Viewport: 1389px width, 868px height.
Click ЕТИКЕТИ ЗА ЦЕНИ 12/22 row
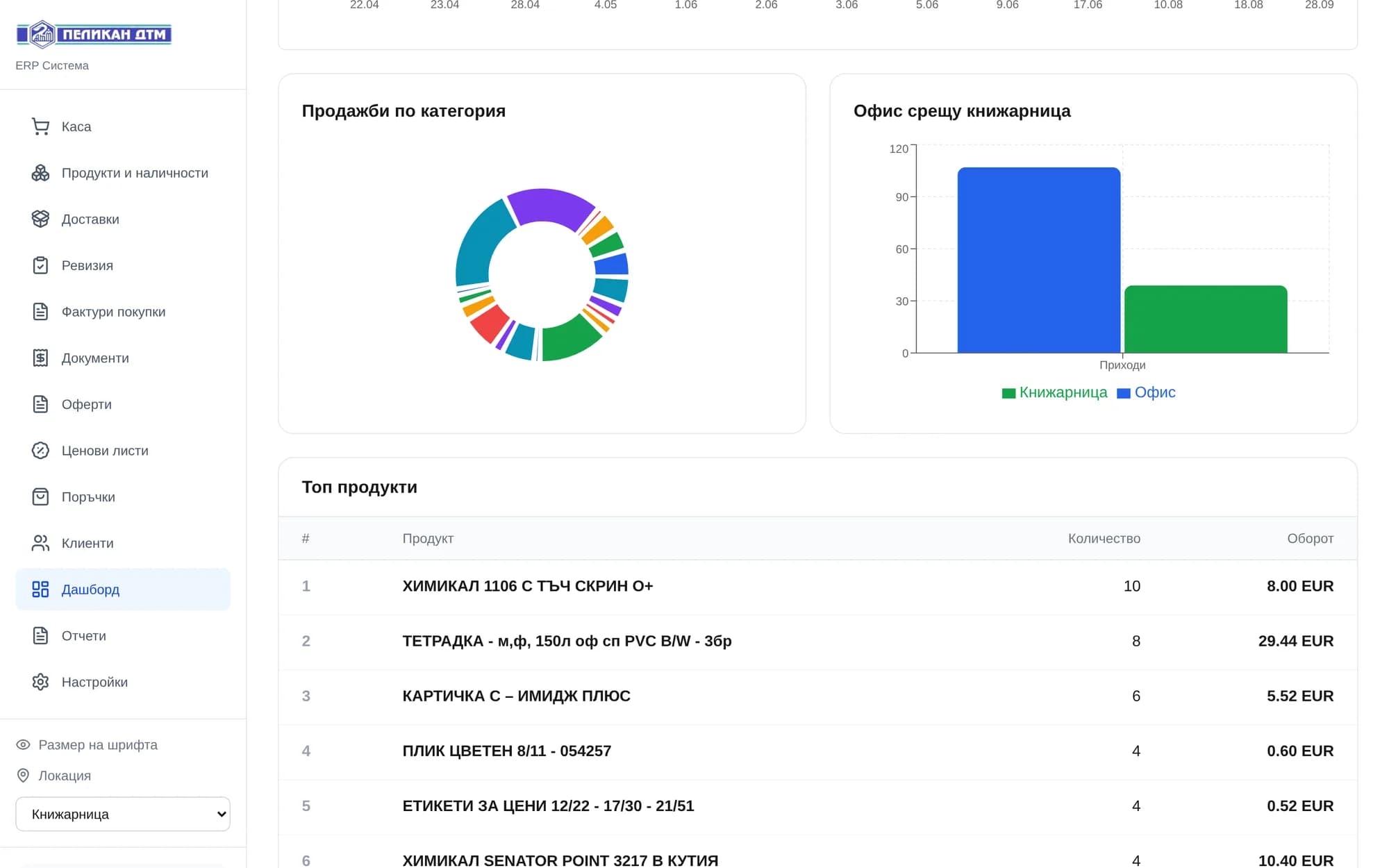(x=817, y=806)
